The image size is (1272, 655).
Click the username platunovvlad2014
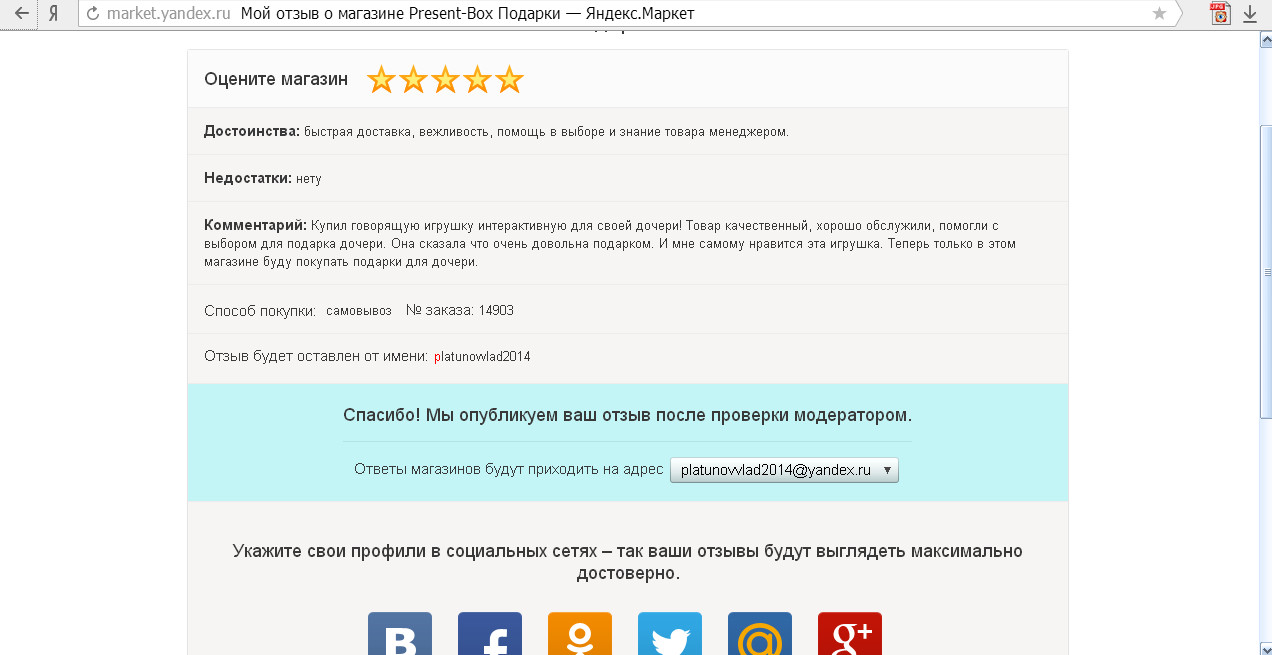482,357
